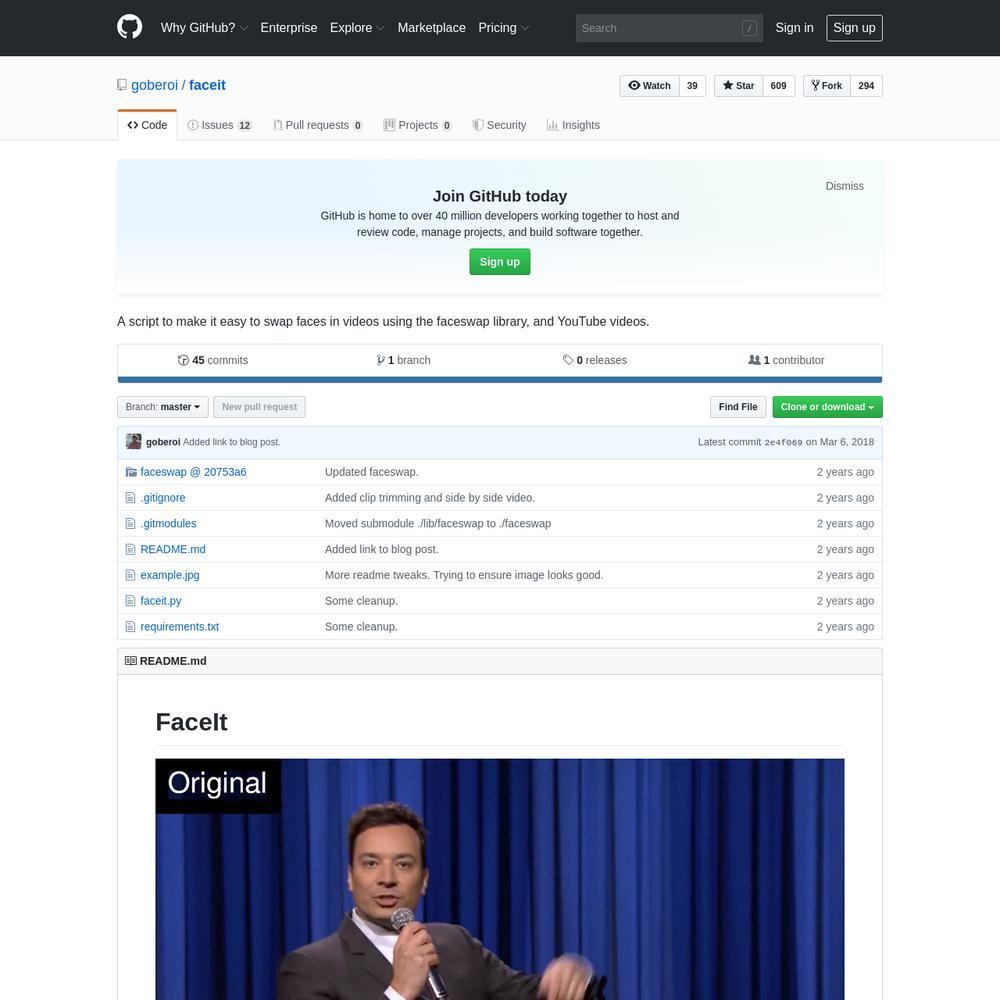
Task: Open the .gitmodules file
Action: click(x=168, y=524)
